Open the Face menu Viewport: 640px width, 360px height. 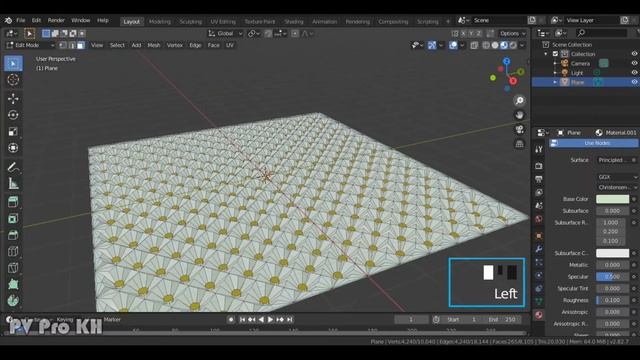213,45
